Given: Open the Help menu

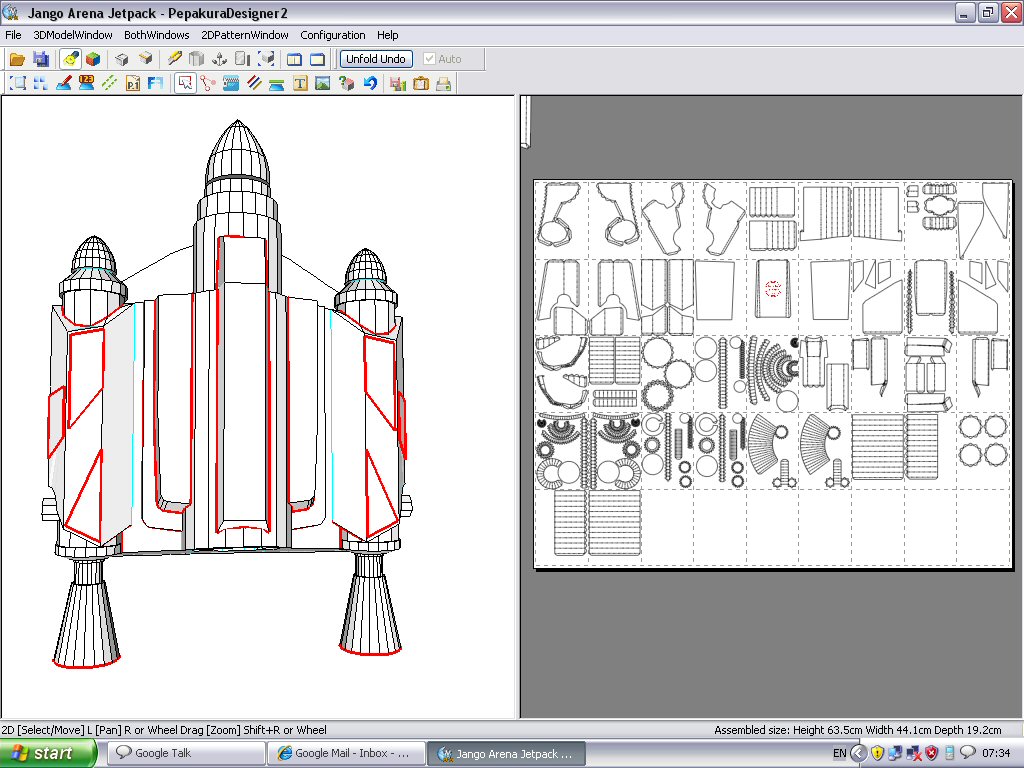Looking at the screenshot, I should pyautogui.click(x=387, y=35).
